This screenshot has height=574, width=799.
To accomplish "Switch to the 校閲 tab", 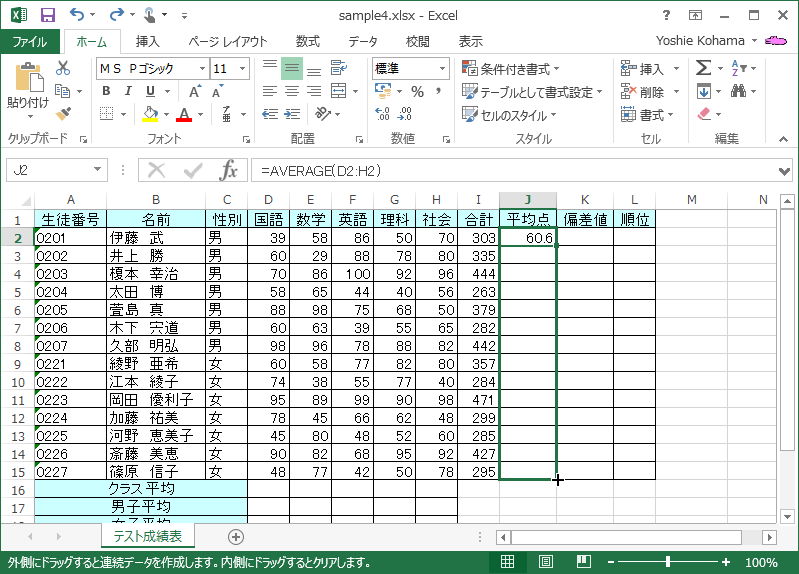I will click(x=417, y=41).
